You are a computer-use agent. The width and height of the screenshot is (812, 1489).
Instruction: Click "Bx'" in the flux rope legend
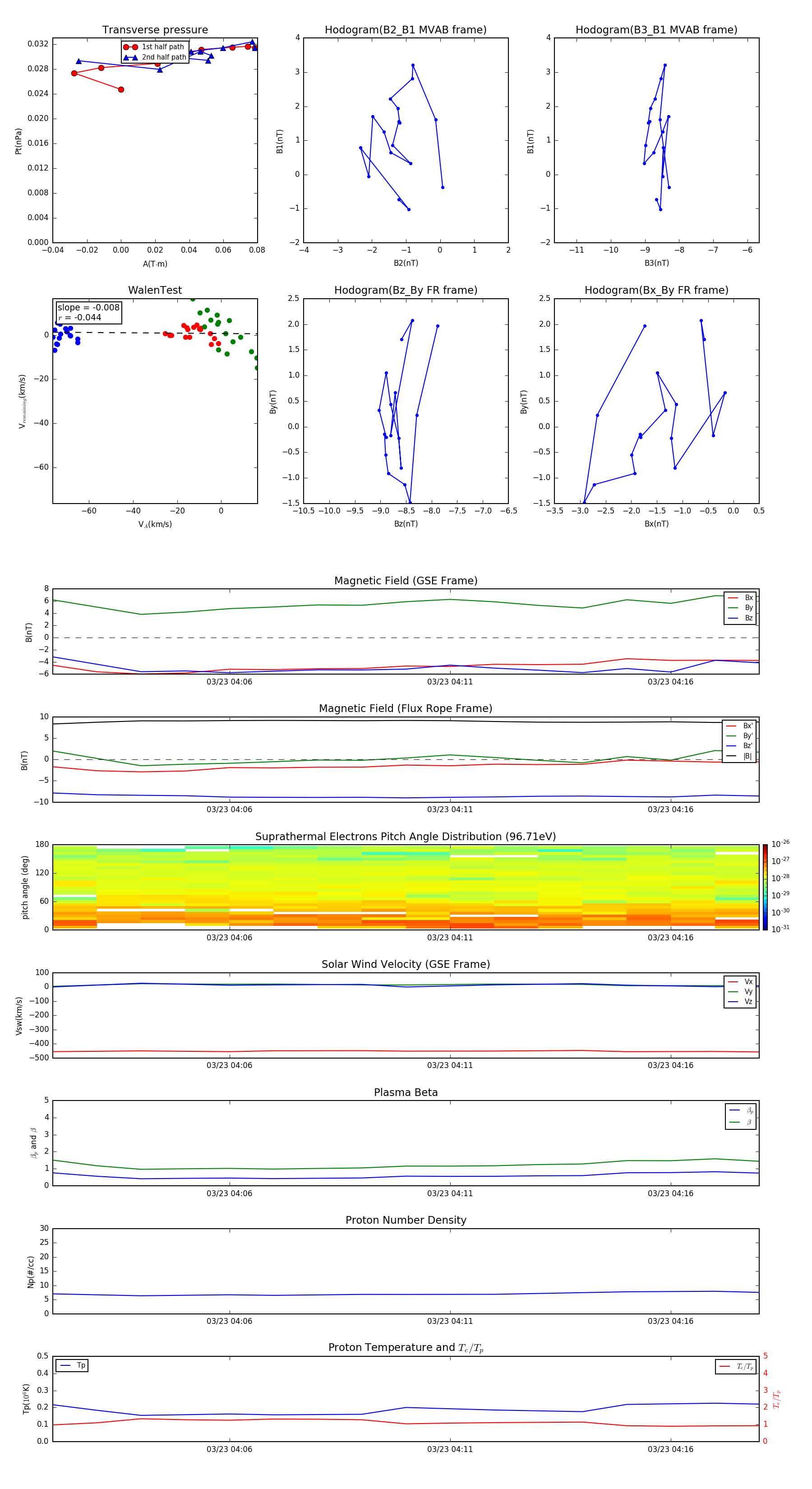pyautogui.click(x=740, y=726)
